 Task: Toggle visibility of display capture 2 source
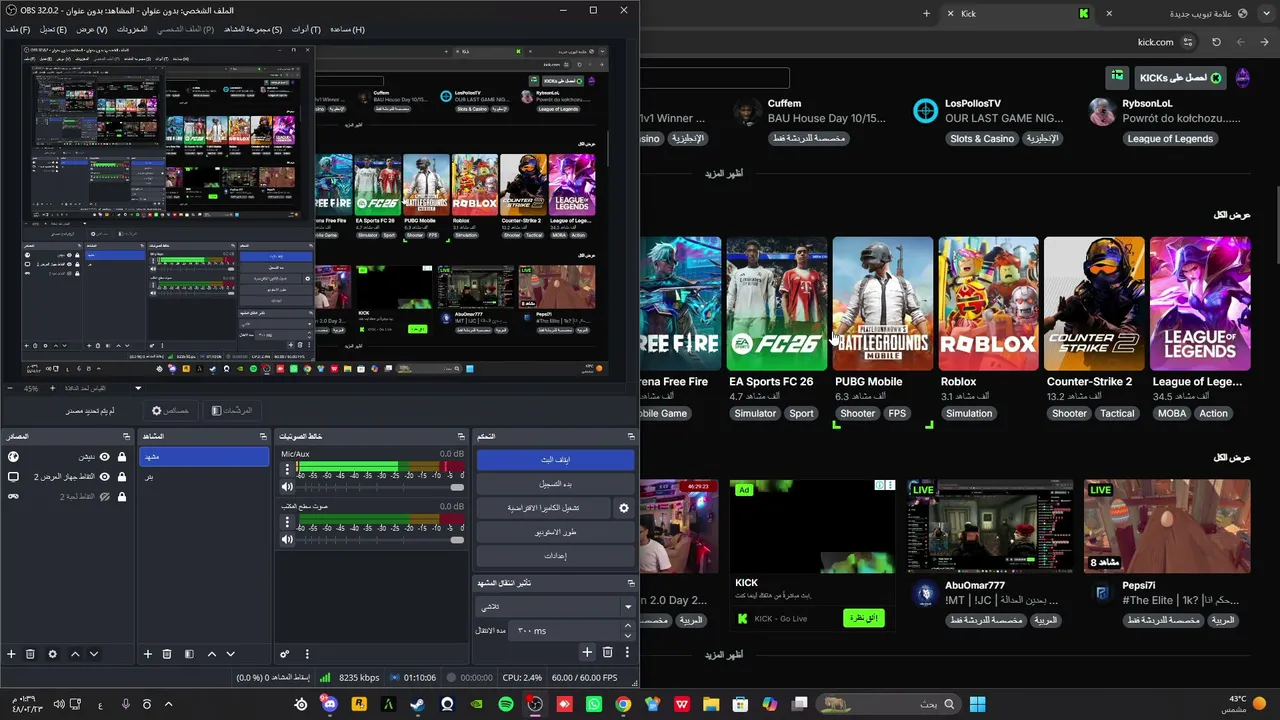coord(104,477)
